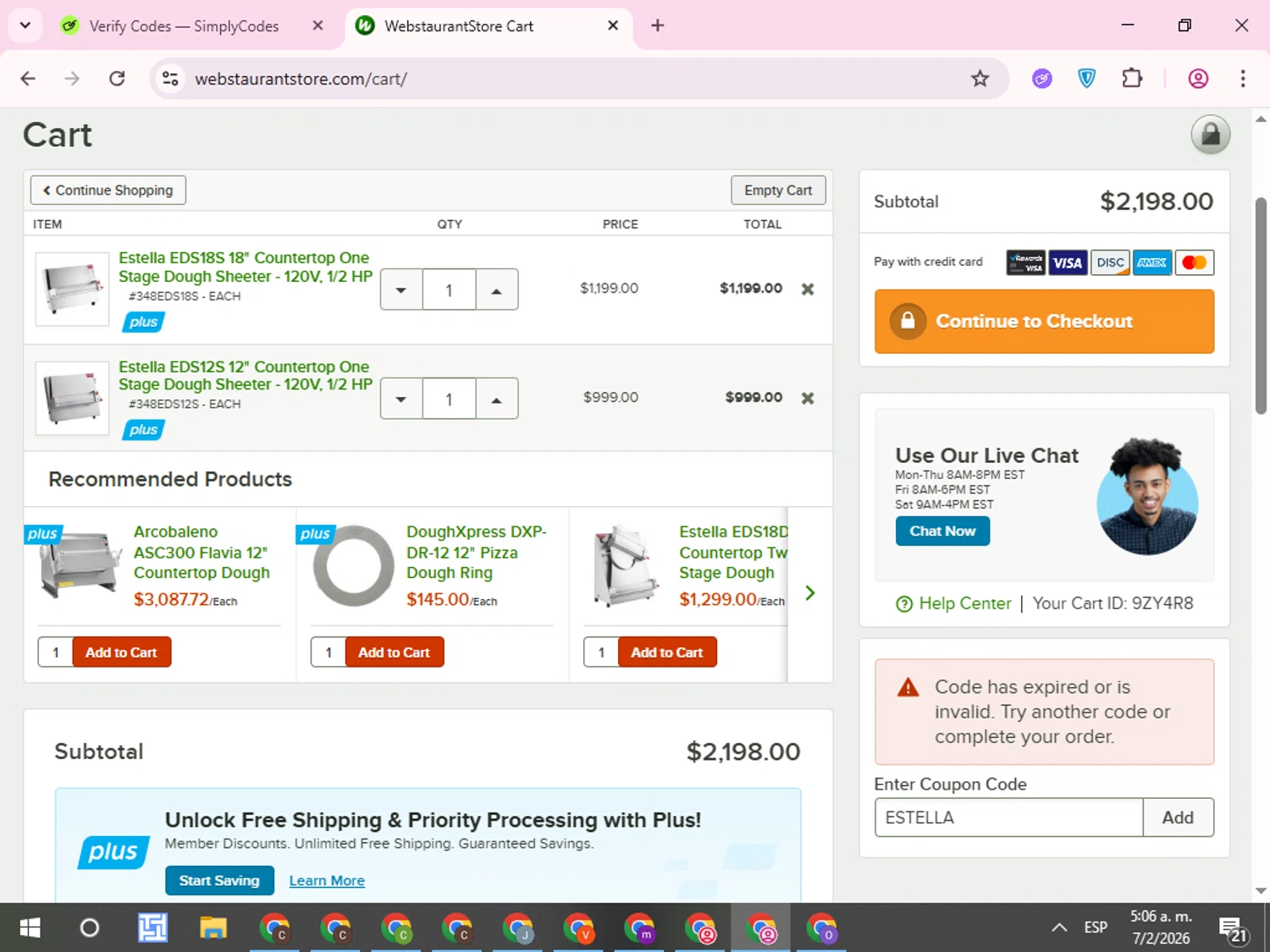Image resolution: width=1270 pixels, height=952 pixels.
Task: Close the WebstaurantStore Cart tab
Action: pyautogui.click(x=613, y=25)
